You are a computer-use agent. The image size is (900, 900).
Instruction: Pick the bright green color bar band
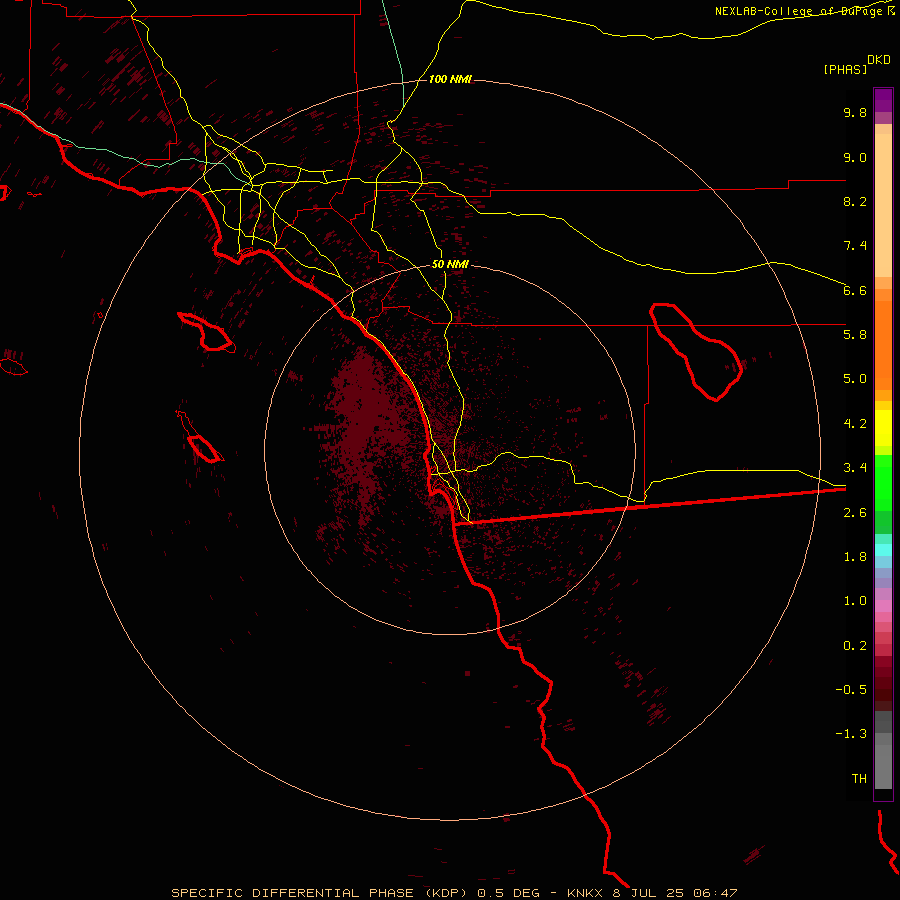(x=883, y=483)
